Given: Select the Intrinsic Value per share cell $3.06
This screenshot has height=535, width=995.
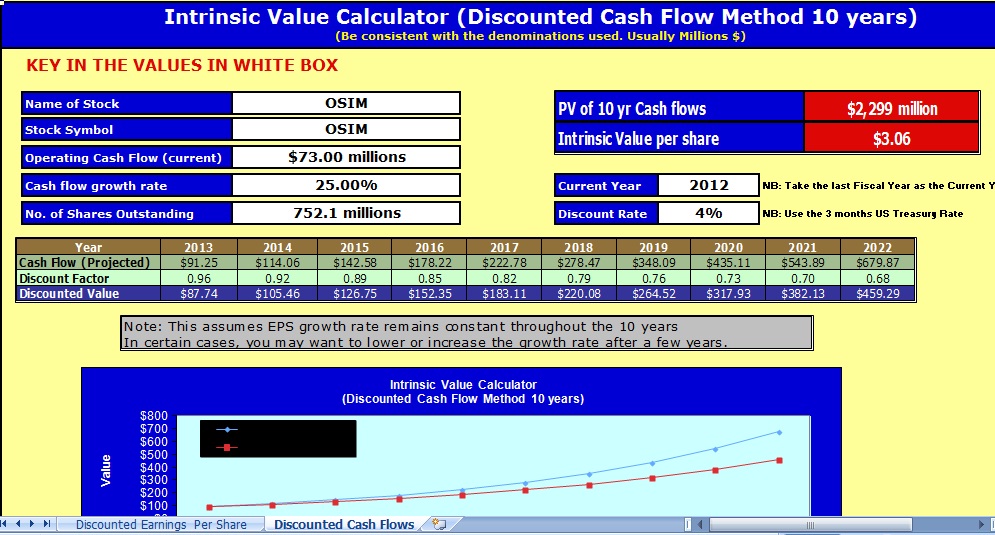Looking at the screenshot, I should pyautogui.click(x=892, y=138).
